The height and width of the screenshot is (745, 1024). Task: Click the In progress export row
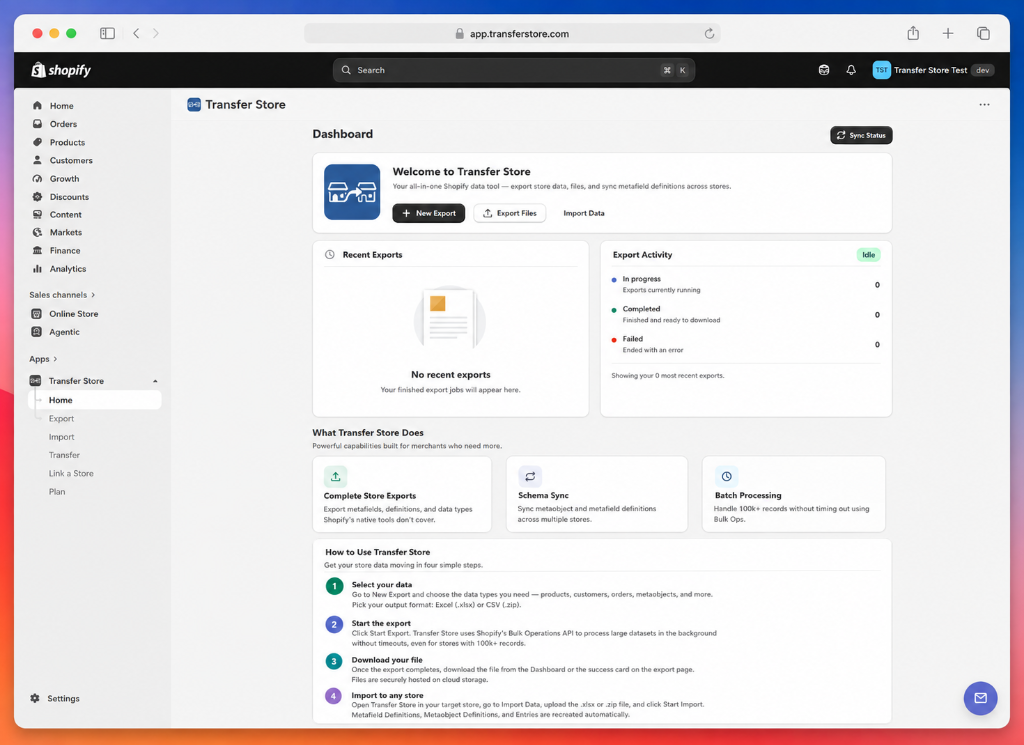[745, 284]
